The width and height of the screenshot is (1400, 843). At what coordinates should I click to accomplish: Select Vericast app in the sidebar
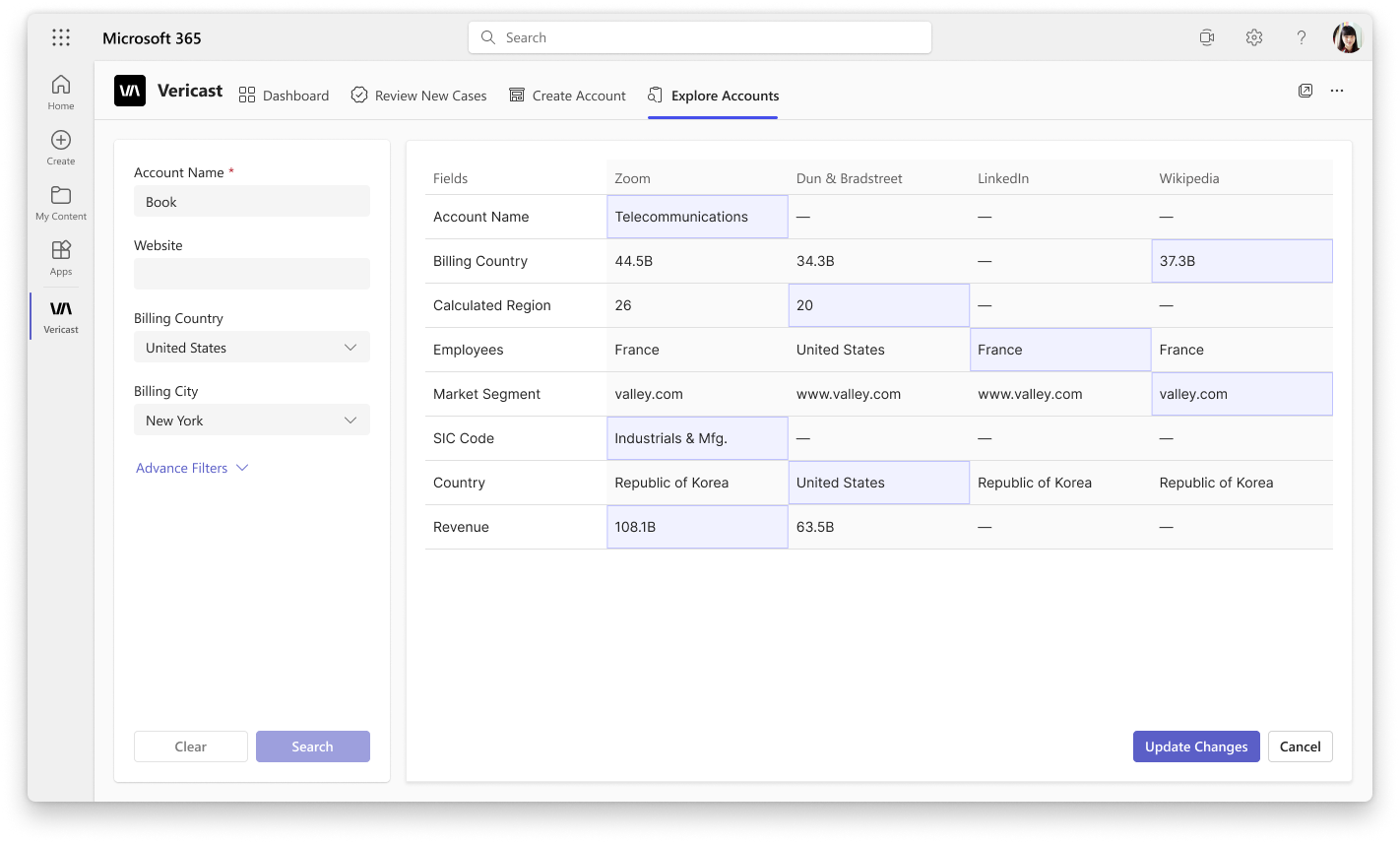point(61,316)
